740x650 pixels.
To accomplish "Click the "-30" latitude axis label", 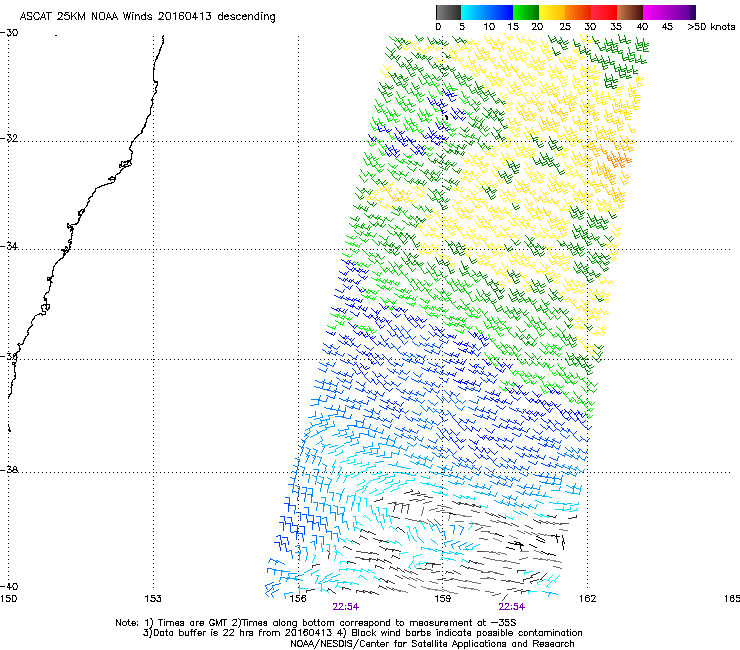I will [9, 33].
